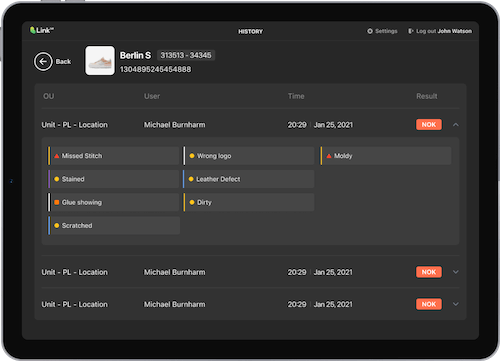Click NOK badge in first row
This screenshot has width=500, height=361.
(x=429, y=125)
